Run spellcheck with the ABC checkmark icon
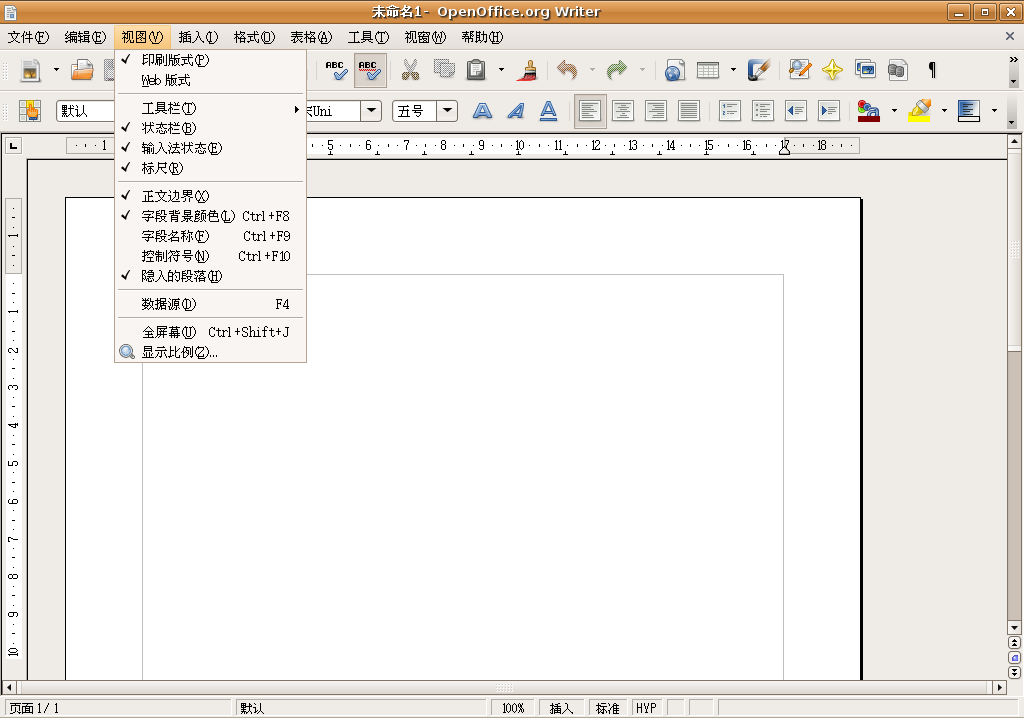1024x718 pixels. [x=336, y=70]
